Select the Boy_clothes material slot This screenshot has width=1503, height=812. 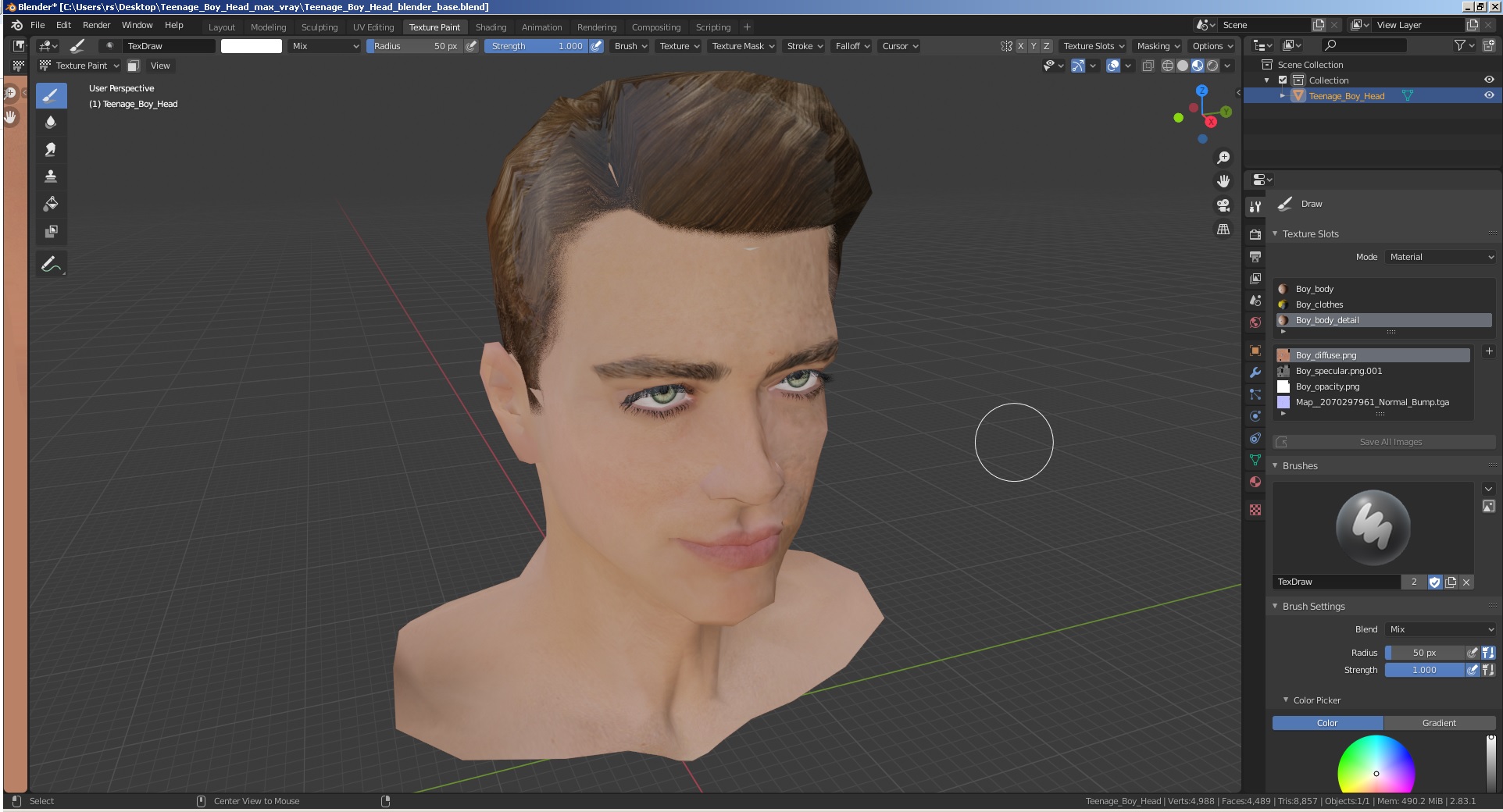point(1383,304)
